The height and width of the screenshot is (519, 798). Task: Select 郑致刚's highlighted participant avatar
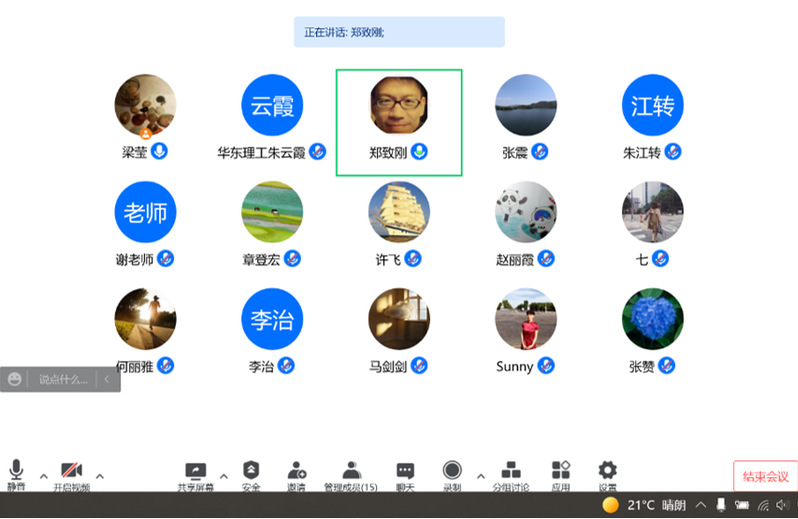point(399,107)
